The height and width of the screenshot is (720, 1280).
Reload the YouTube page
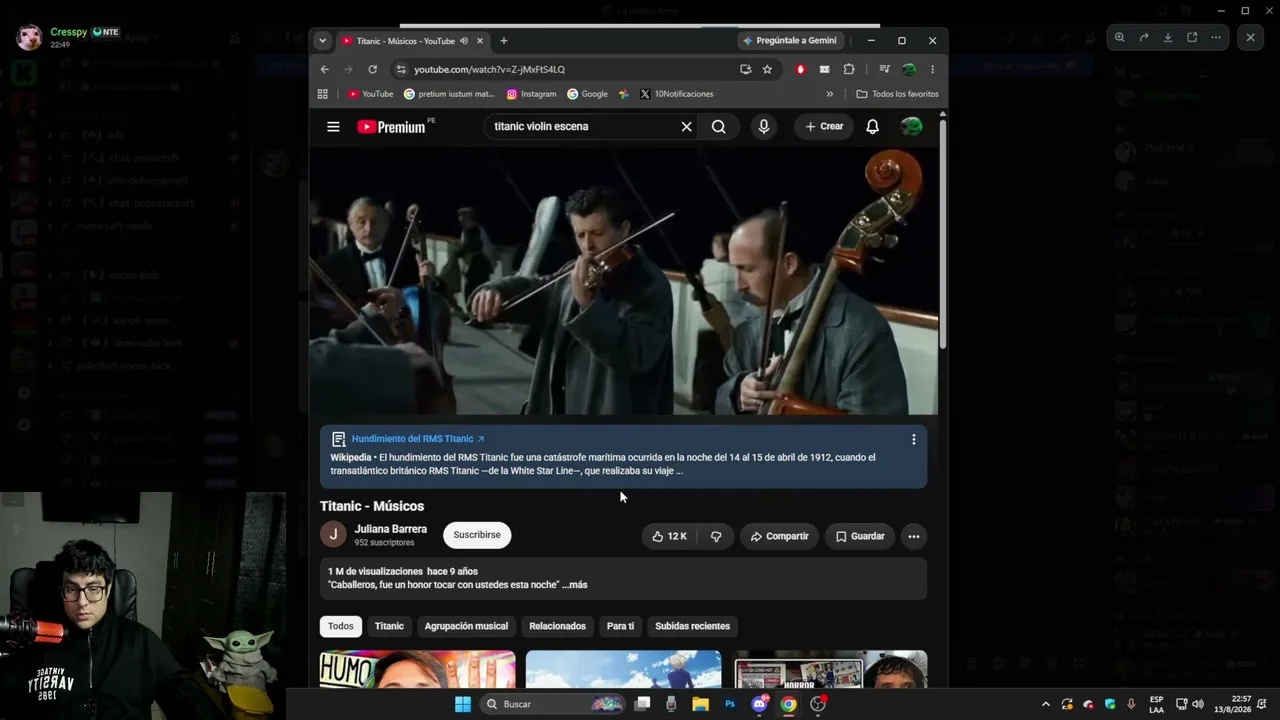point(372,69)
